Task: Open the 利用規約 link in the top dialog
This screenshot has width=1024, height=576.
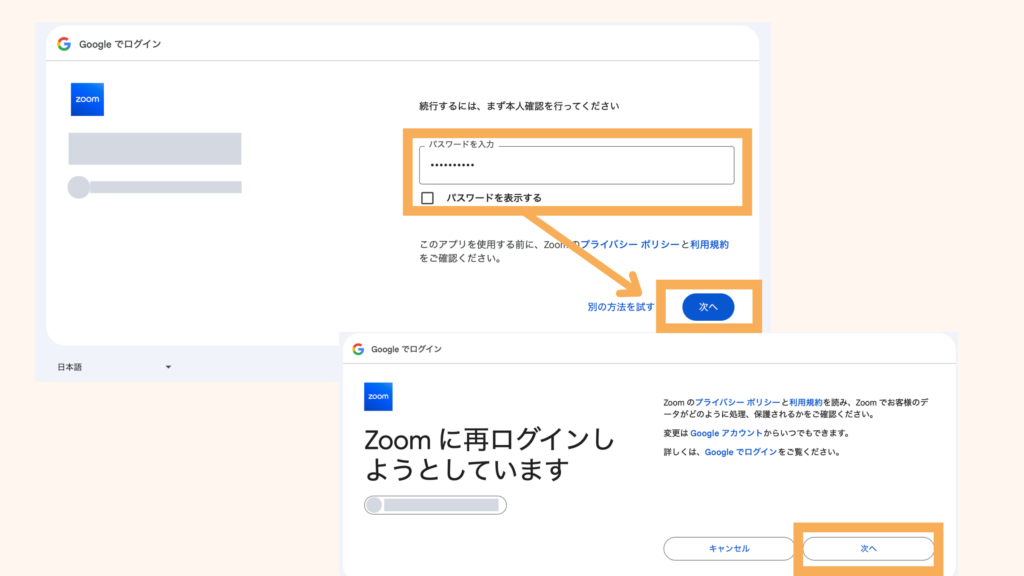Action: 710,243
